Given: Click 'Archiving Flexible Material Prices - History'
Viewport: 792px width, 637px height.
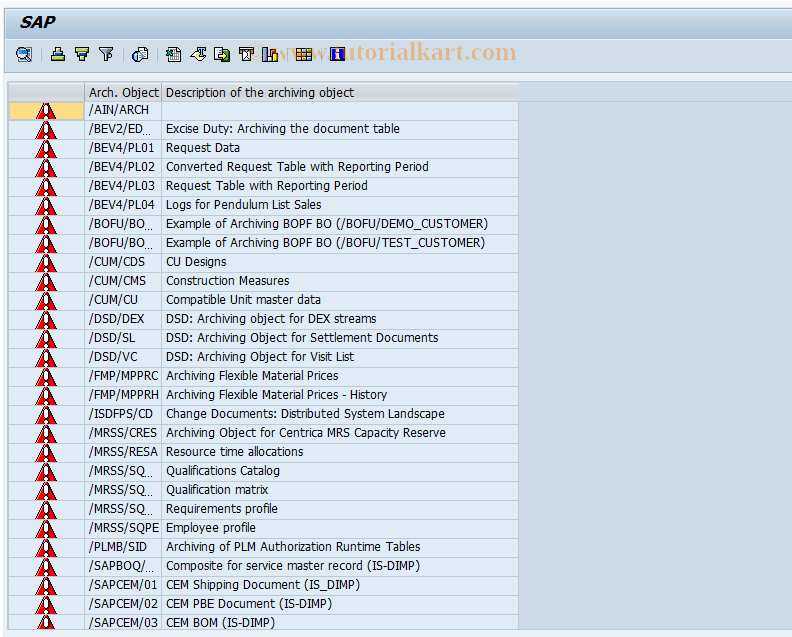Looking at the screenshot, I should point(277,395).
